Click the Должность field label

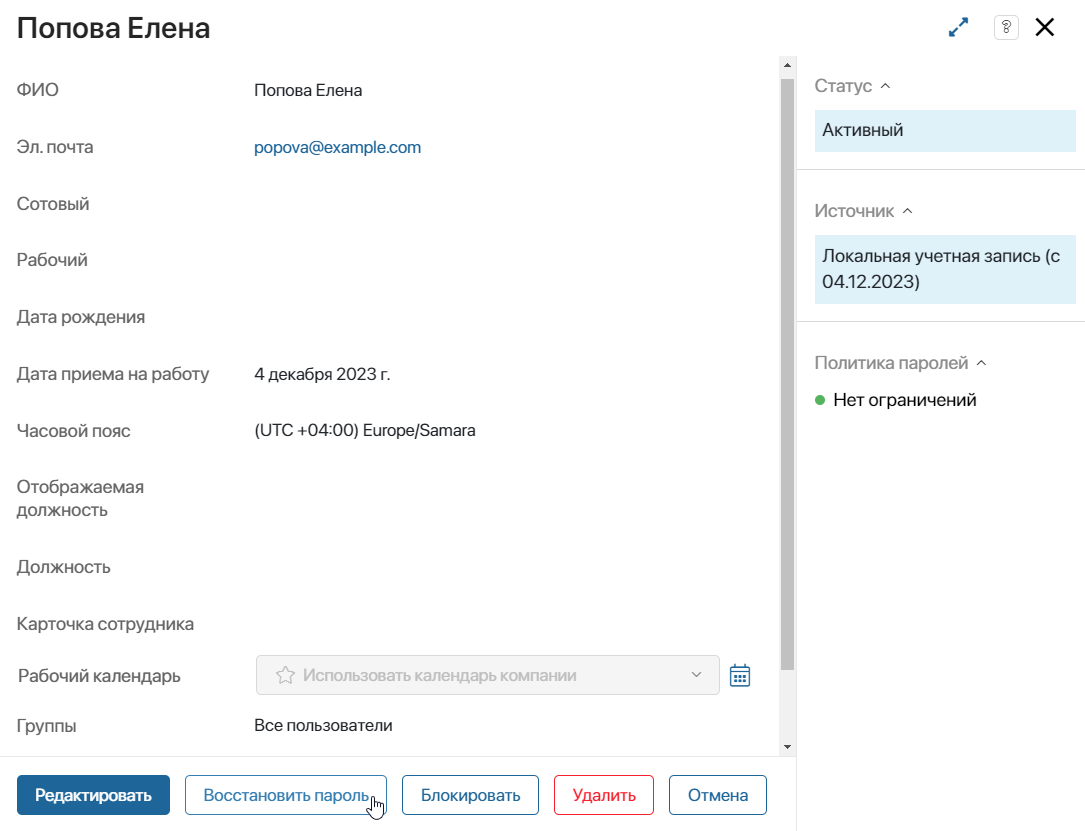pyautogui.click(x=64, y=567)
